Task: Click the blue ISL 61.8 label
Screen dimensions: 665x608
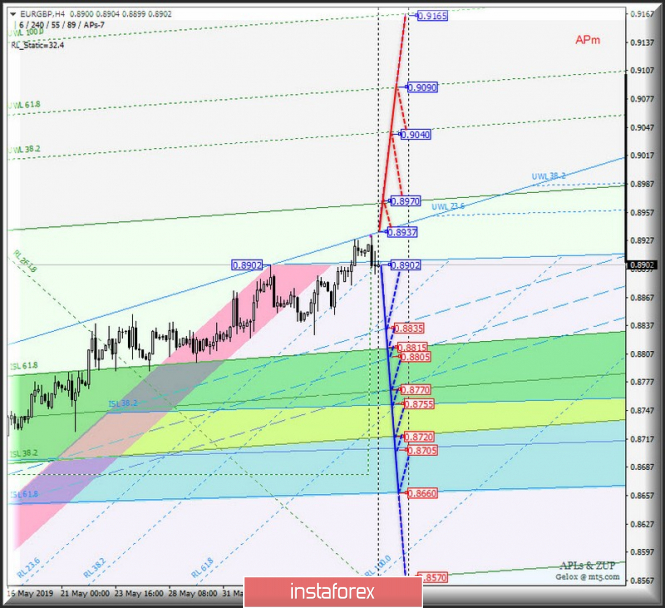Action: (x=24, y=494)
